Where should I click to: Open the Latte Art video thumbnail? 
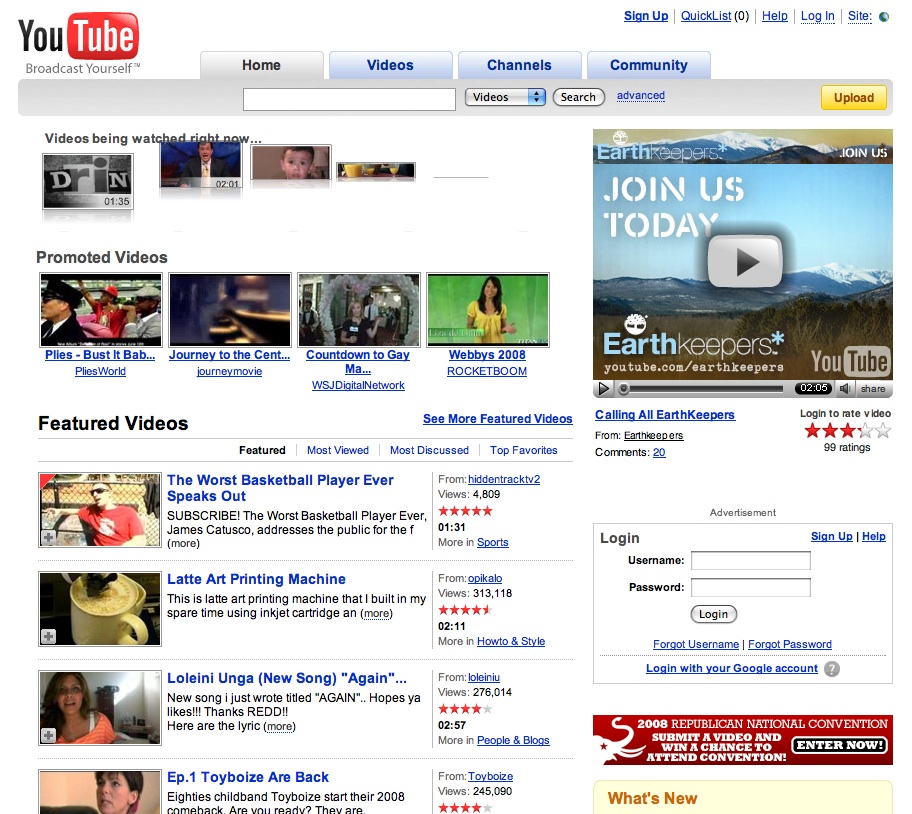click(100, 609)
